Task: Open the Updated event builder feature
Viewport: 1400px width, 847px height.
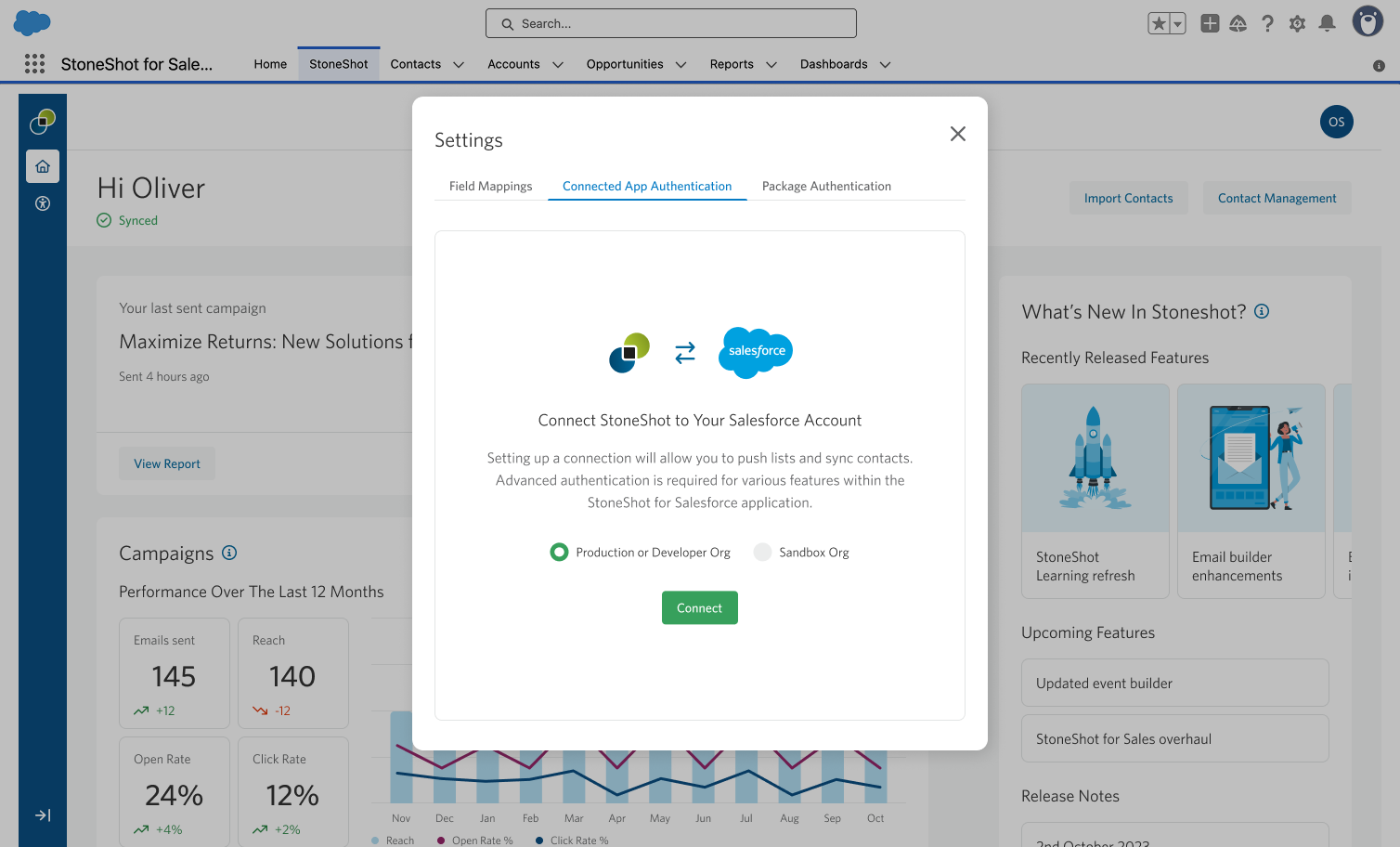Action: tap(1175, 683)
